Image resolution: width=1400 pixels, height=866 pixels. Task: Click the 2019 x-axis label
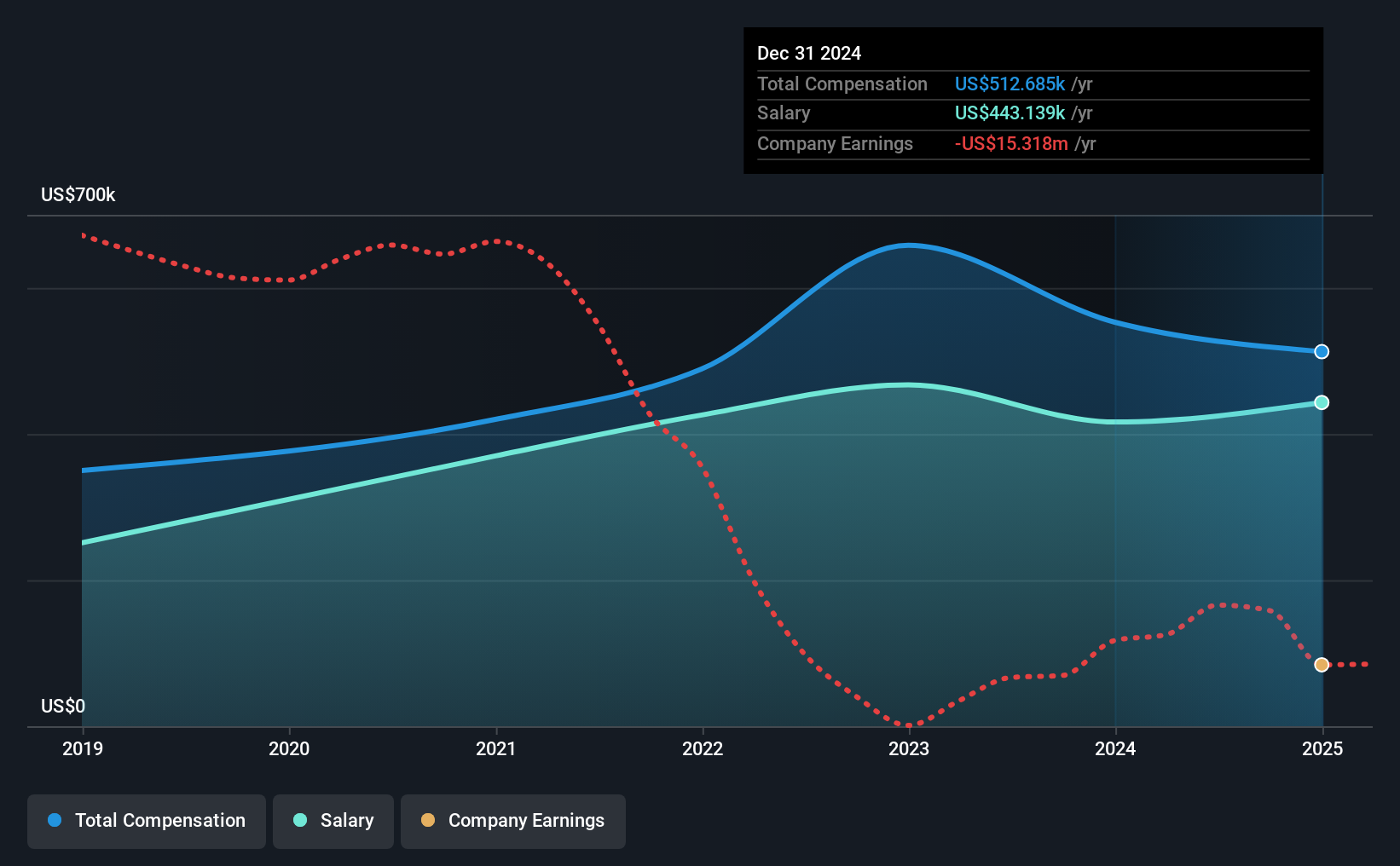click(83, 748)
